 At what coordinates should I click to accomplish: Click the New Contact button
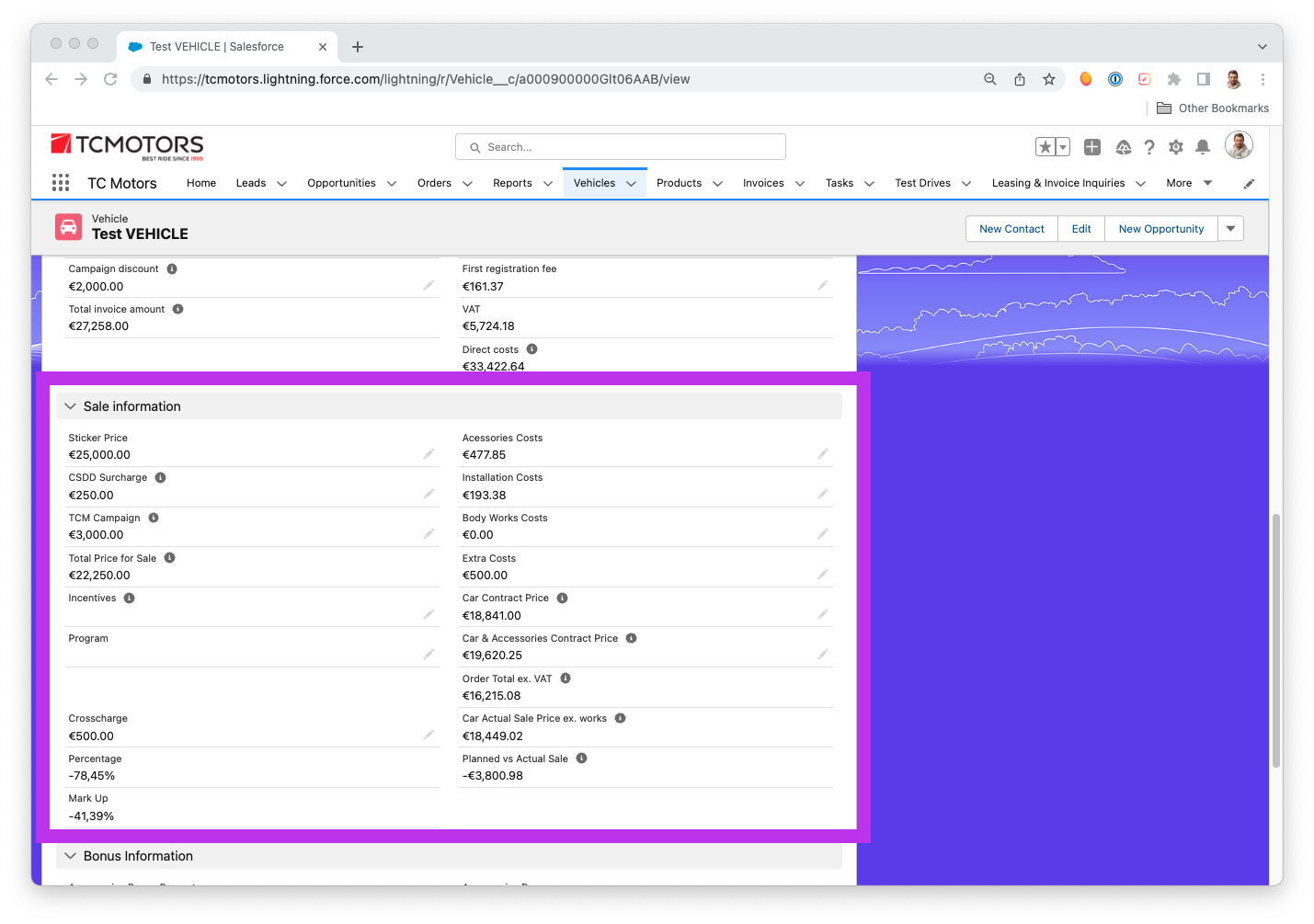1012,229
